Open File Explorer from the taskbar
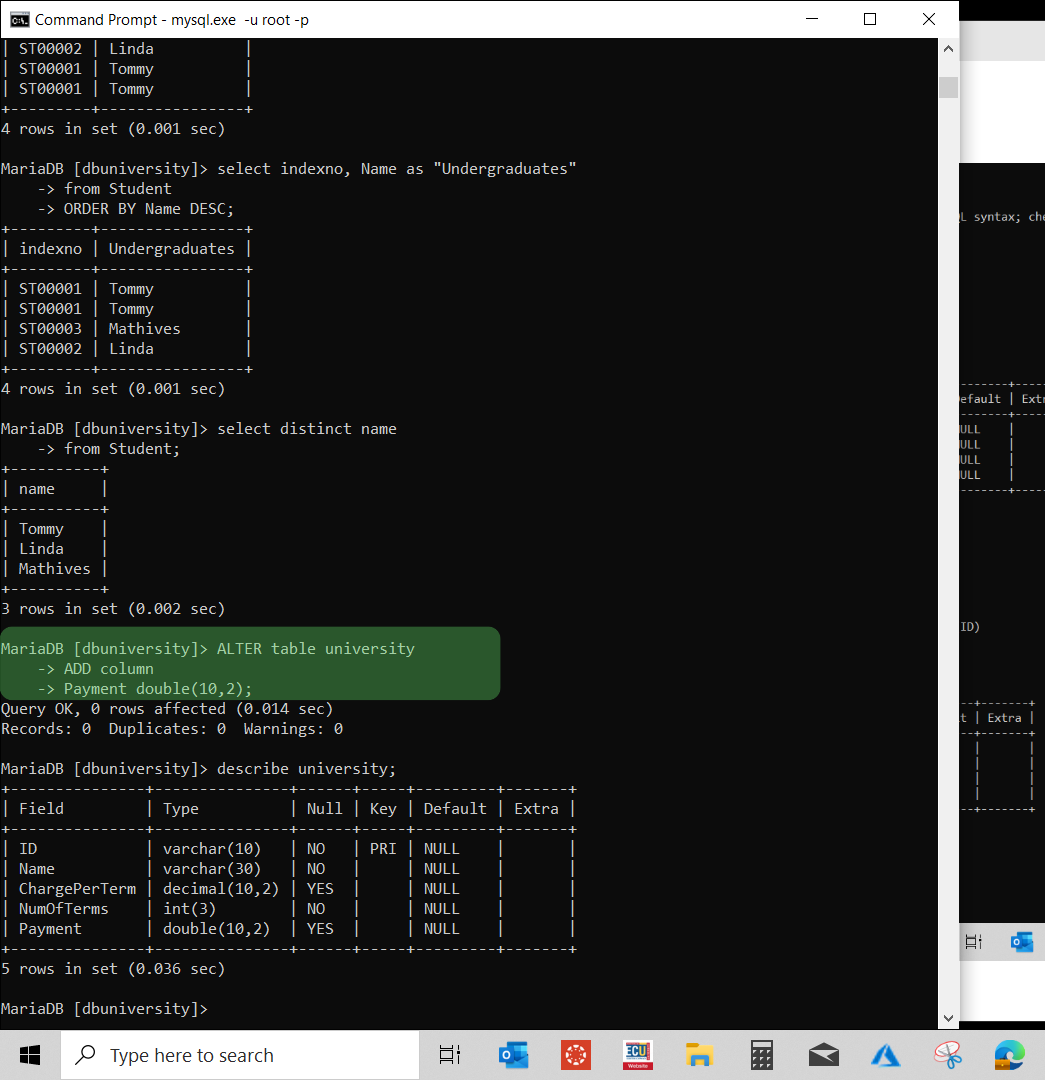The height and width of the screenshot is (1080, 1045). (x=699, y=1054)
